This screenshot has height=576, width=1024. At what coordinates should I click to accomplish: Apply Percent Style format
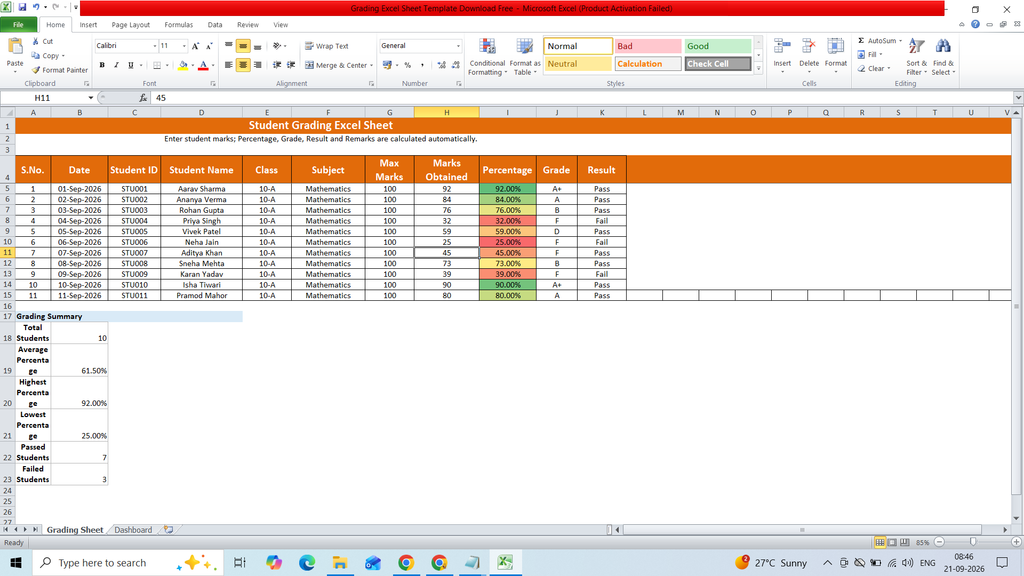tap(408, 65)
